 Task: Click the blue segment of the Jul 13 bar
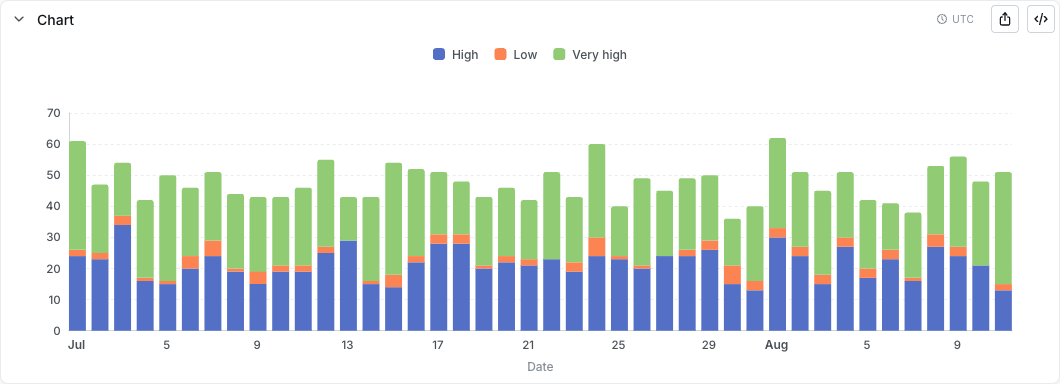tap(348, 285)
